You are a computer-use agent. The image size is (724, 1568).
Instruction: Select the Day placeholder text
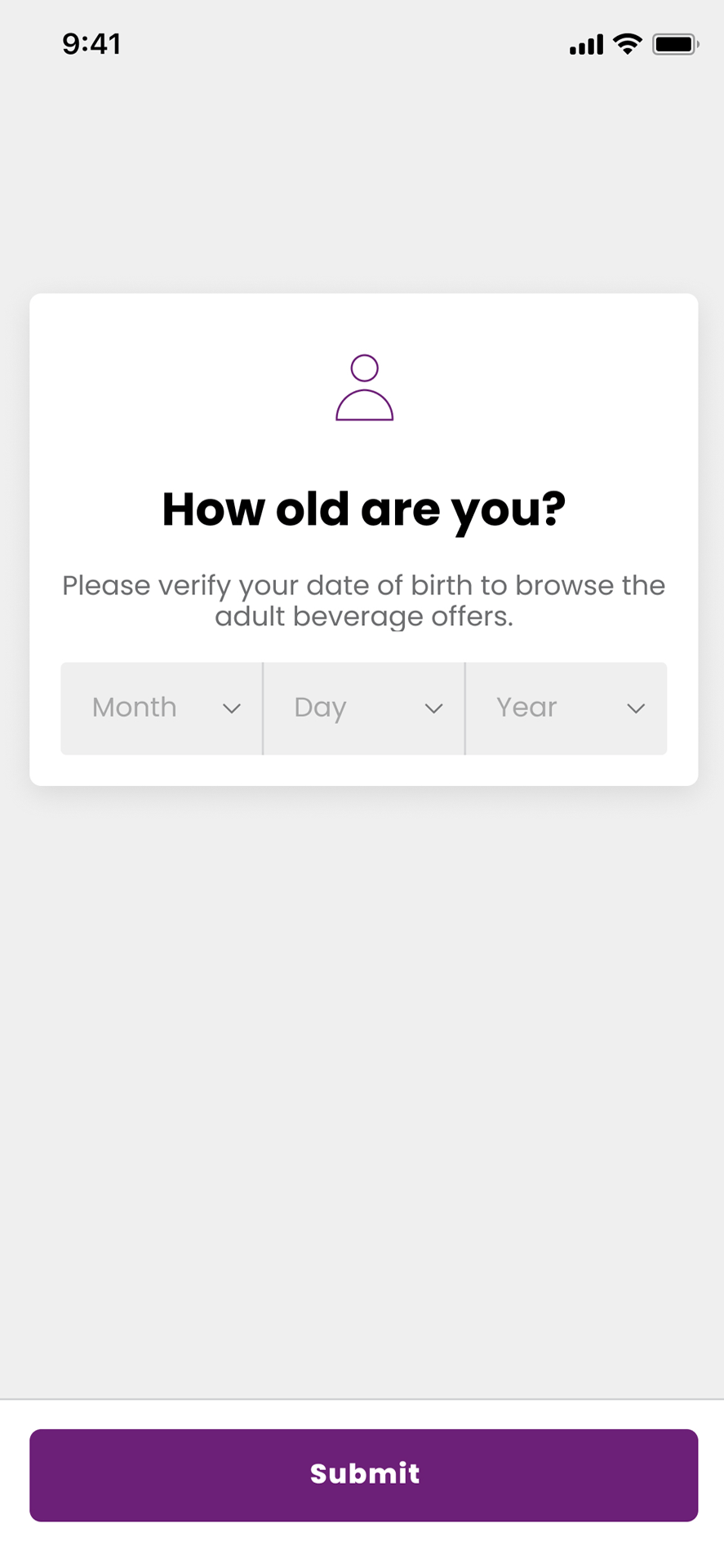click(320, 708)
